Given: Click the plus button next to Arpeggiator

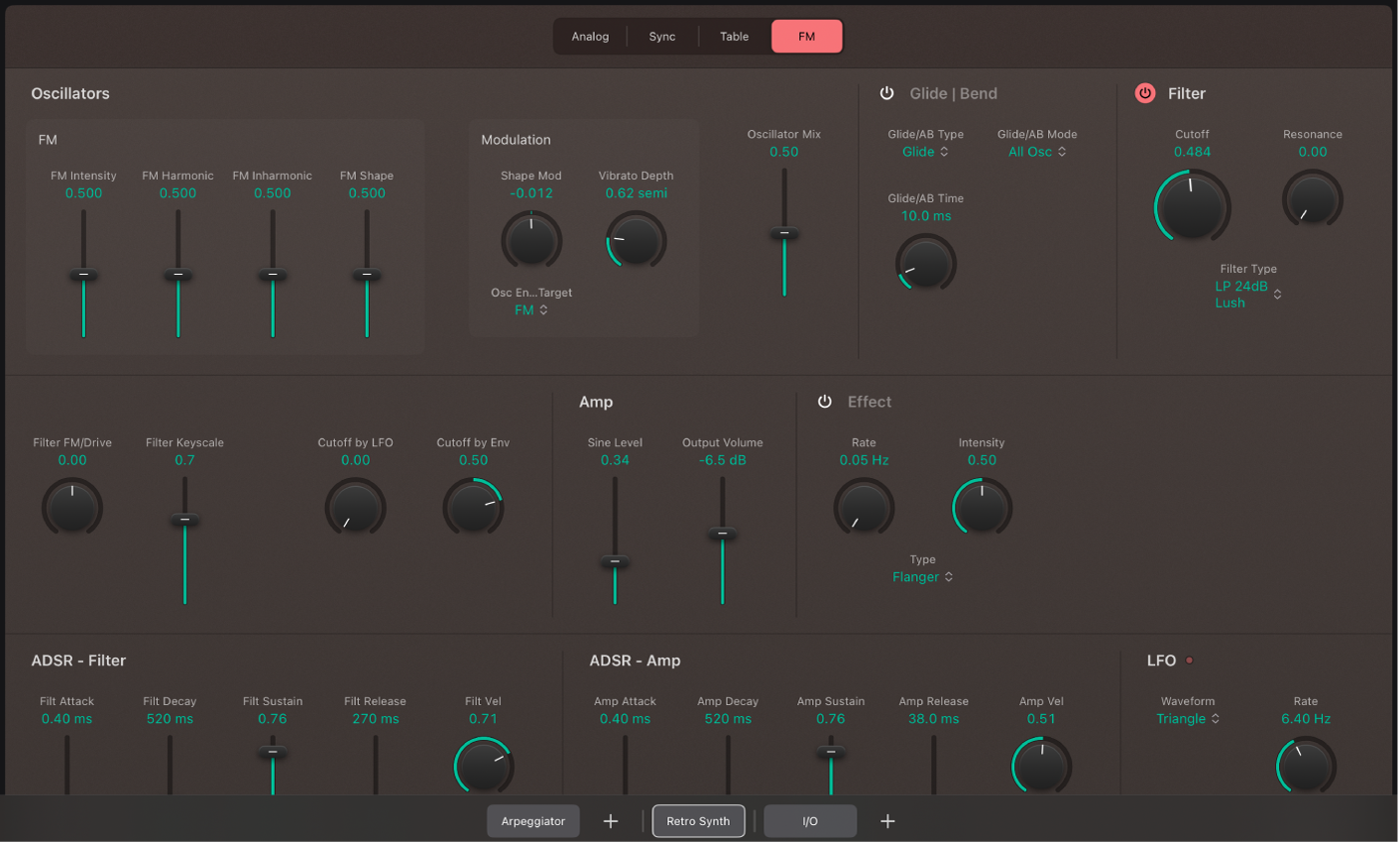Looking at the screenshot, I should (611, 820).
